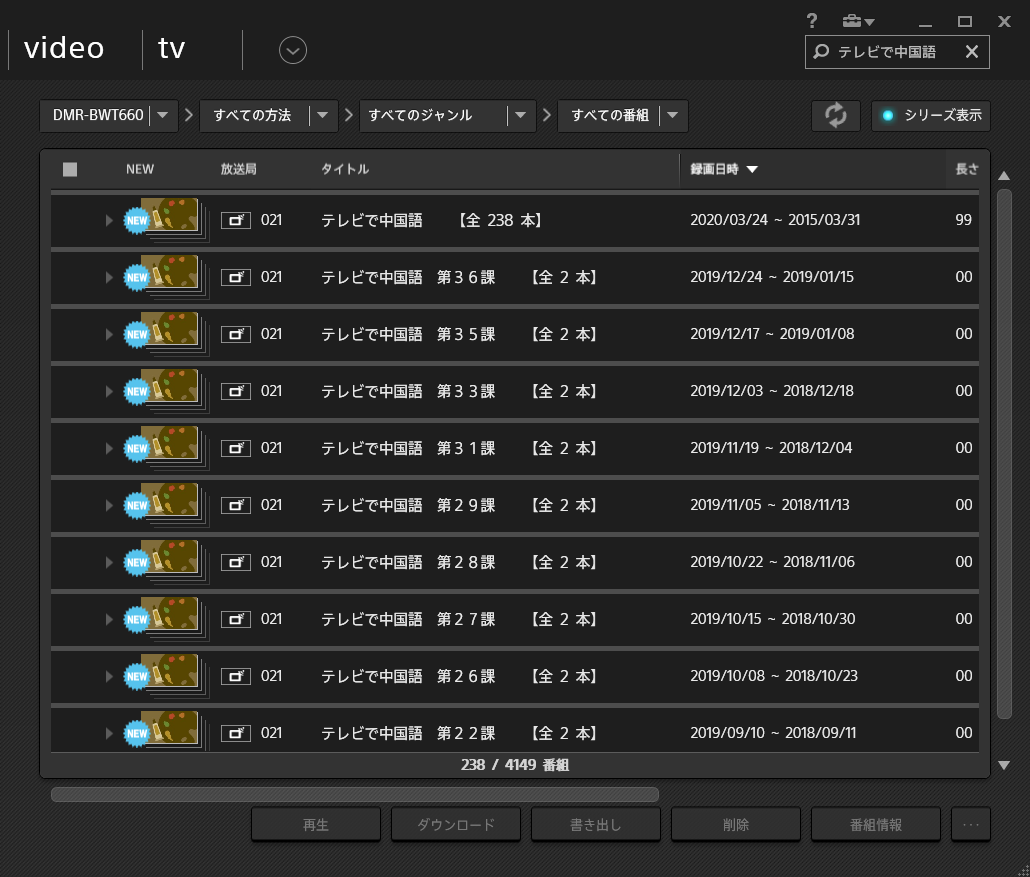Click NEW badge on 第36課 row

pos(136,278)
